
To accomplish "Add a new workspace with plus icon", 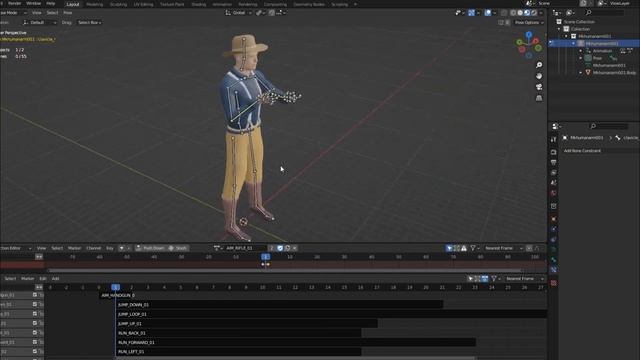I will 355,4.
